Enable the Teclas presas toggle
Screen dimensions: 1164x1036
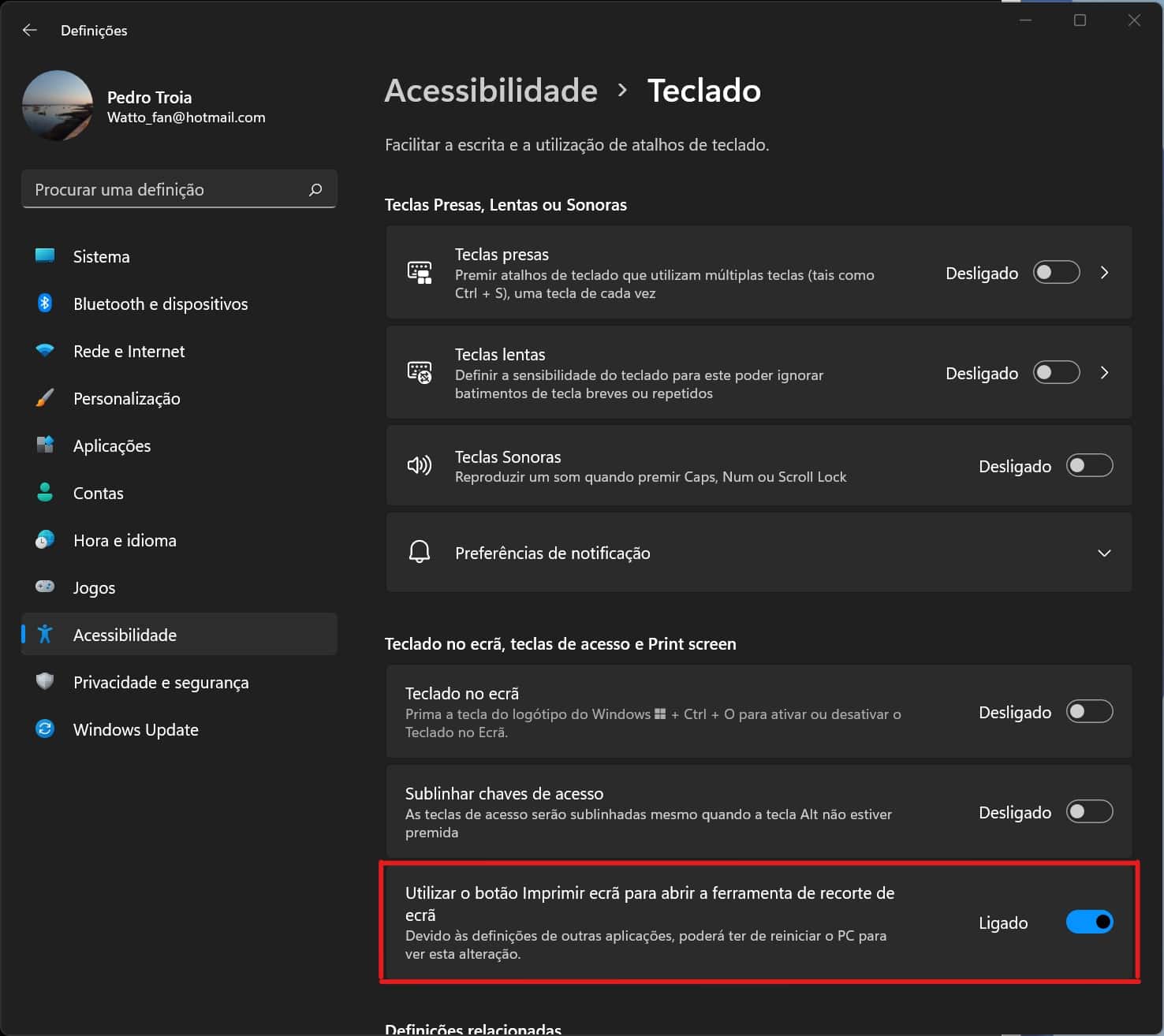point(1056,273)
